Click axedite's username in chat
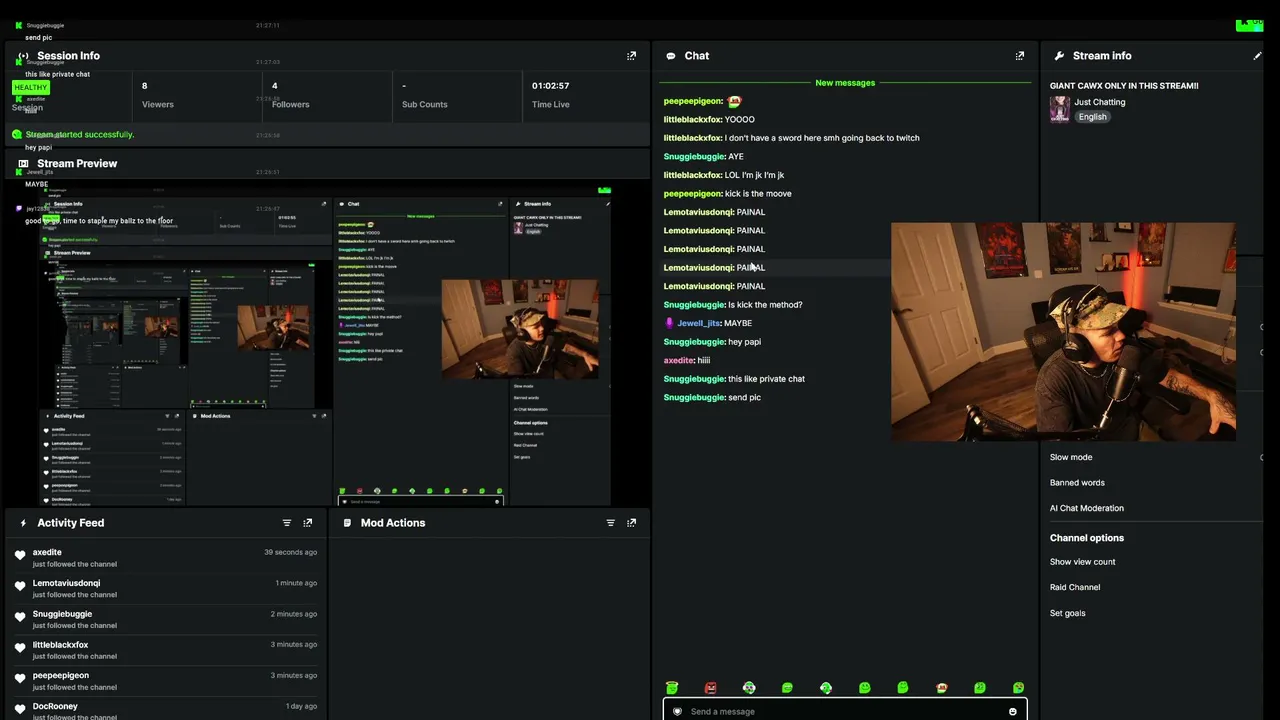1280x720 pixels. (678, 361)
